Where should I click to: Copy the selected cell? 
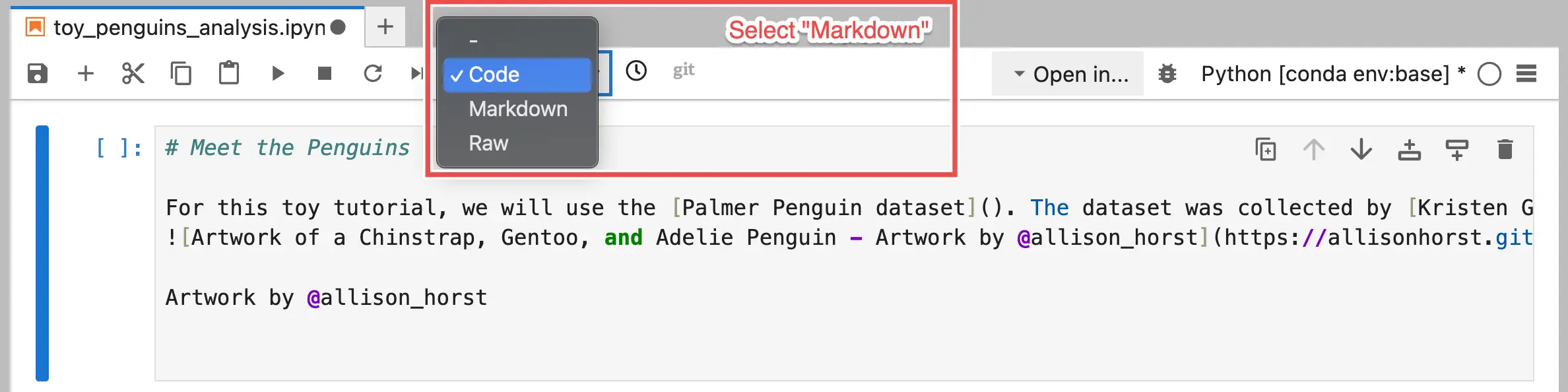[x=182, y=74]
